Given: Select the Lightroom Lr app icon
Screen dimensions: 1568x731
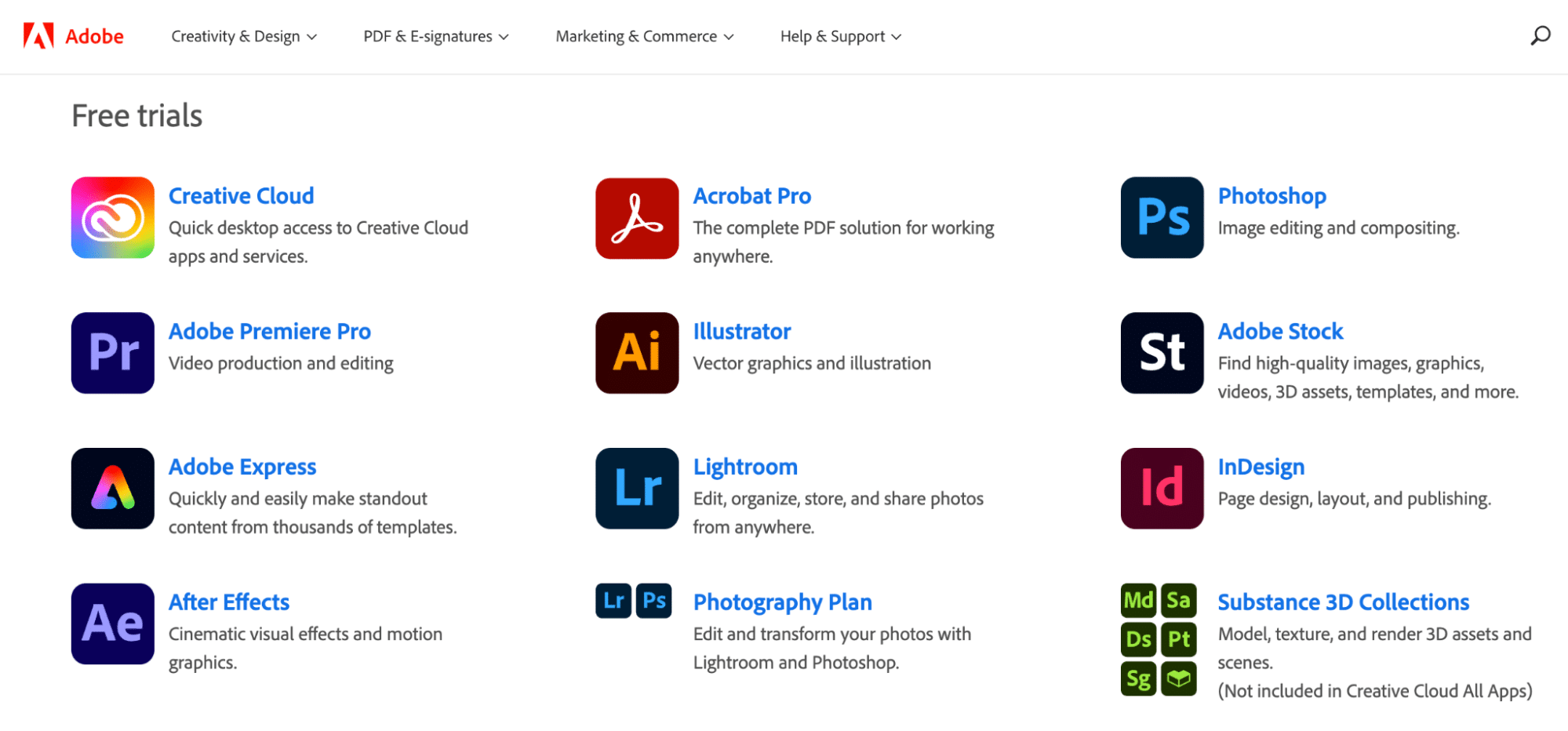Looking at the screenshot, I should coord(637,489).
